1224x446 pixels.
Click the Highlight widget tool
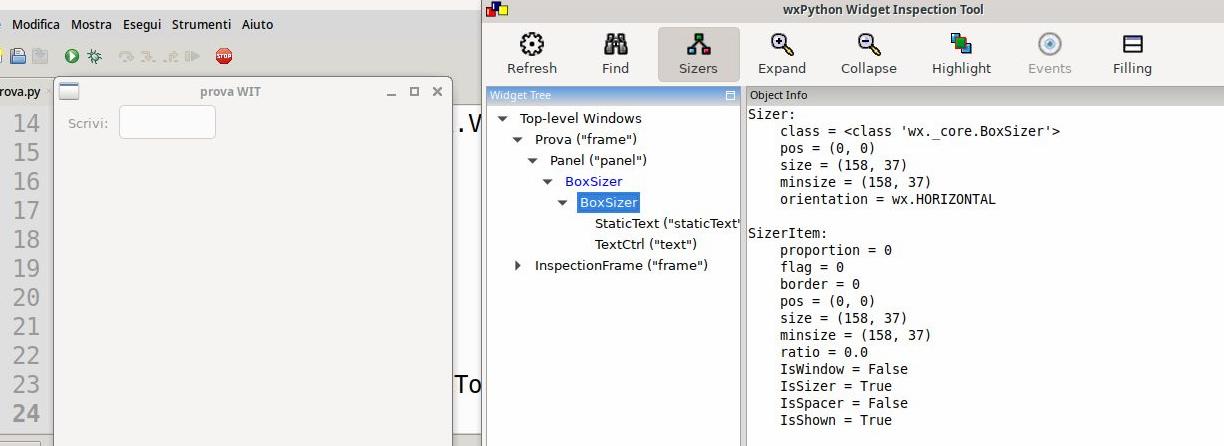(x=961, y=54)
